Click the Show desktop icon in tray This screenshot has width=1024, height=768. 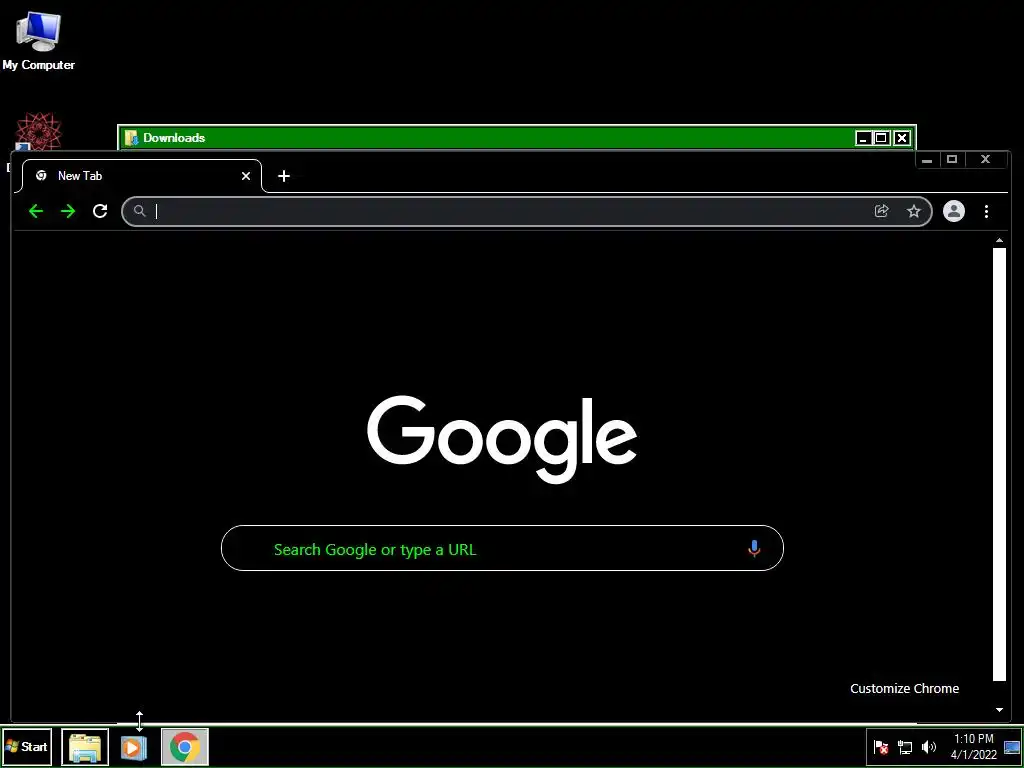click(x=1012, y=747)
